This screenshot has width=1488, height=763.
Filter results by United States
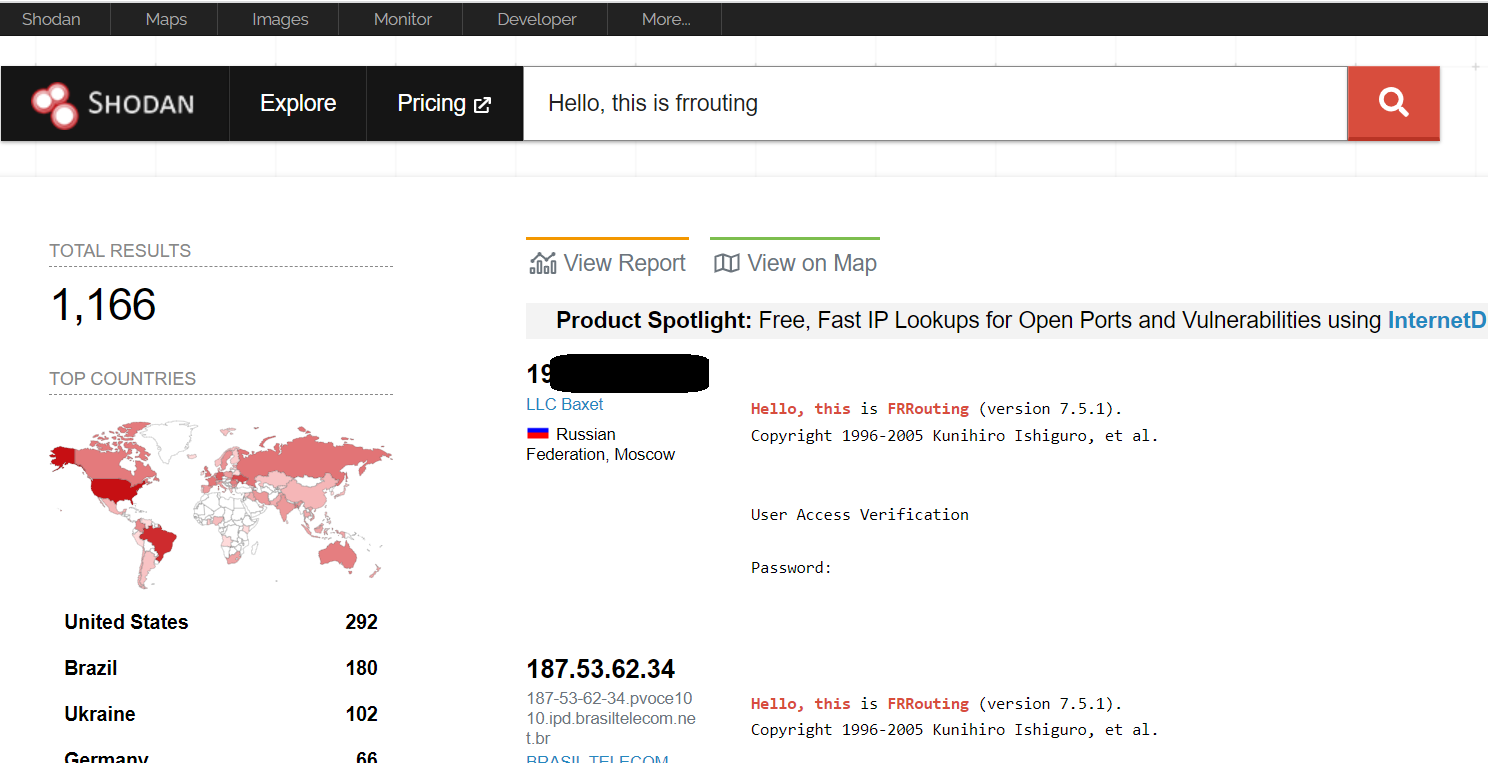pos(126,622)
